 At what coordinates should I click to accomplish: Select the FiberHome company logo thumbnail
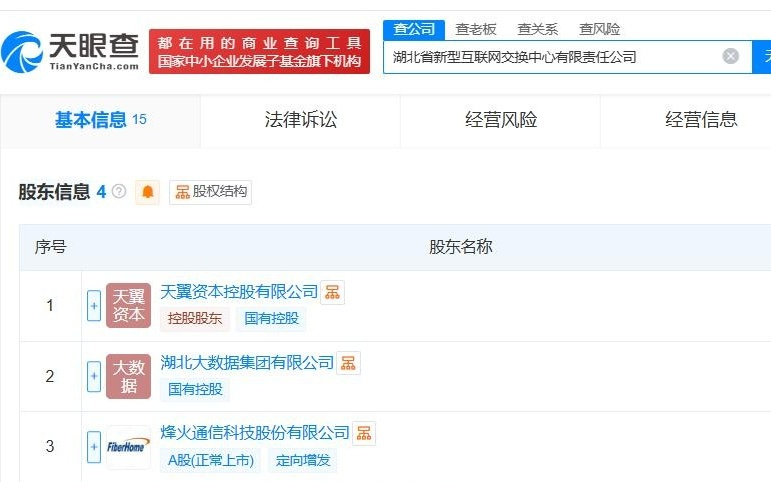click(128, 447)
